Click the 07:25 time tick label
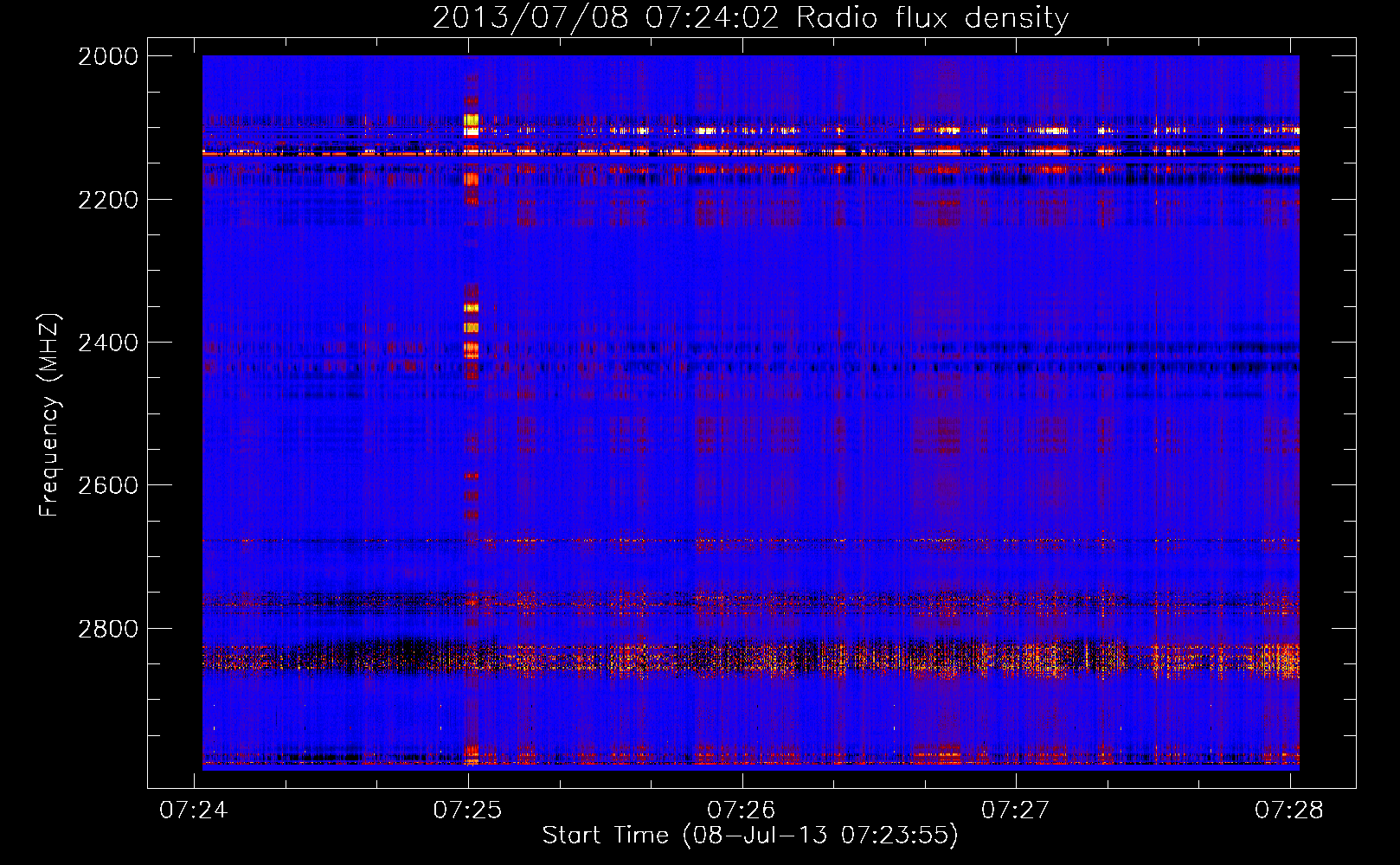The width and height of the screenshot is (1400, 865). tap(468, 810)
